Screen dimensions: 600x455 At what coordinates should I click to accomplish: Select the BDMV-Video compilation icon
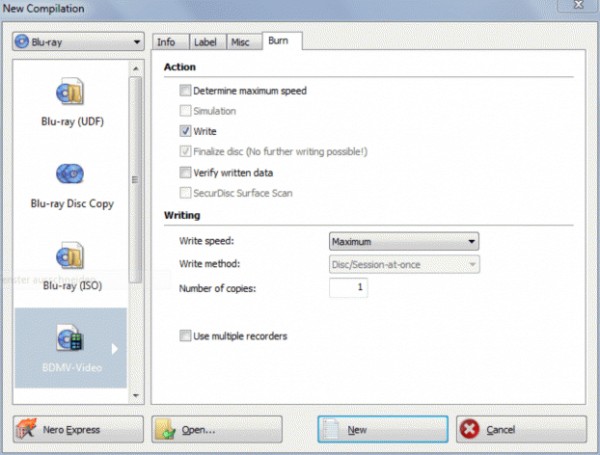(71, 339)
